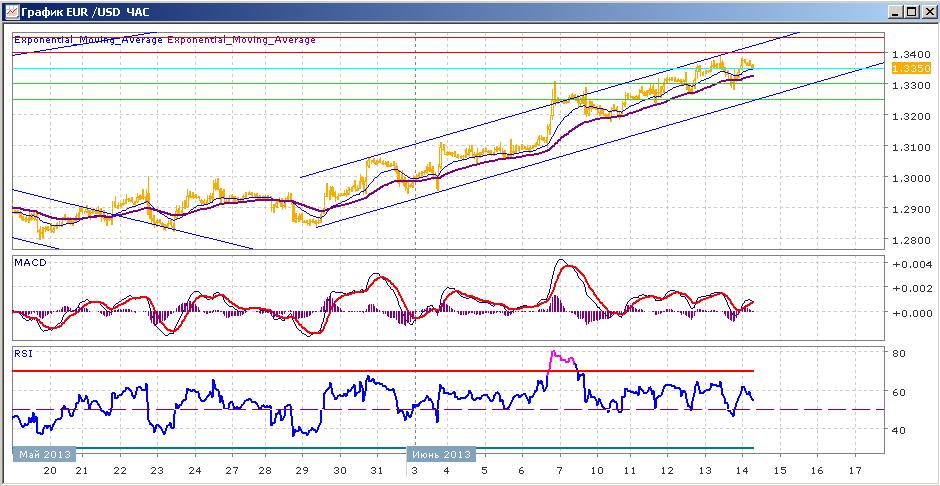The width and height of the screenshot is (940, 486).
Task: Click date 22 on the time axis
Action: coord(120,470)
